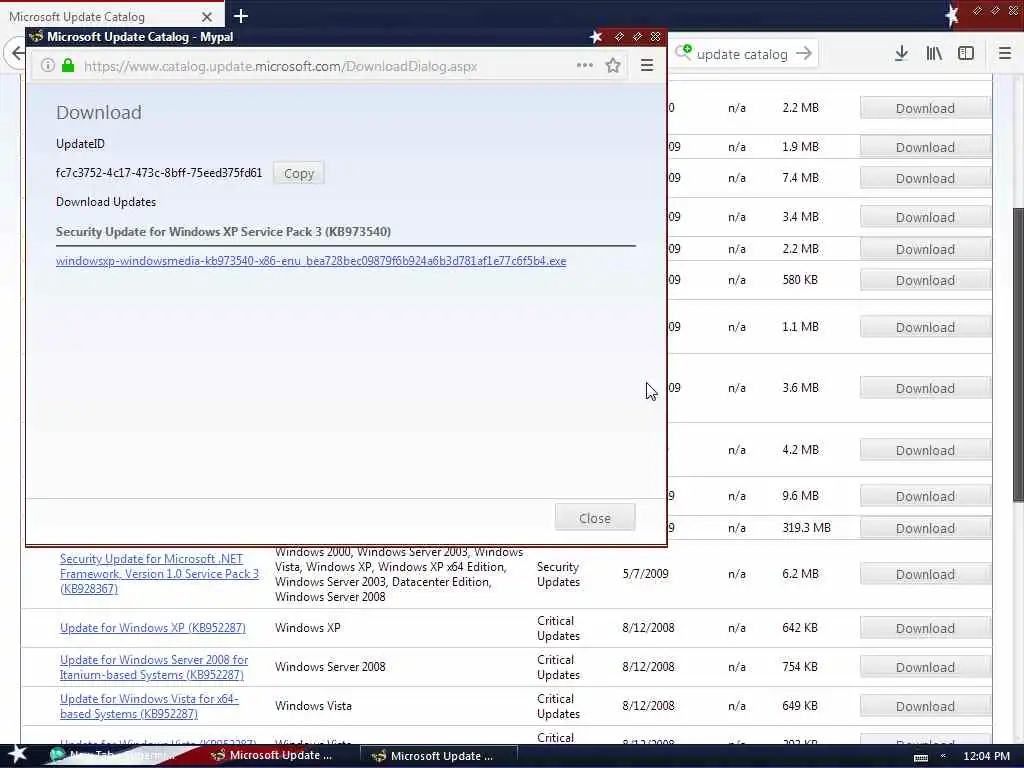Open Update for Windows Server 2008 Itanium link

[154, 667]
